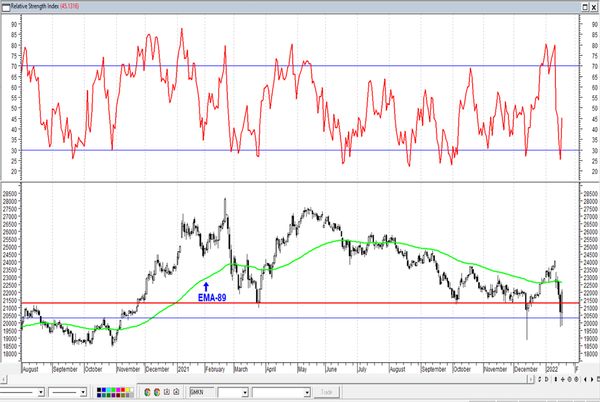Open the dropdown right of the GMKN field
Screen dimensions: 600x402
pyautogui.click(x=243, y=393)
